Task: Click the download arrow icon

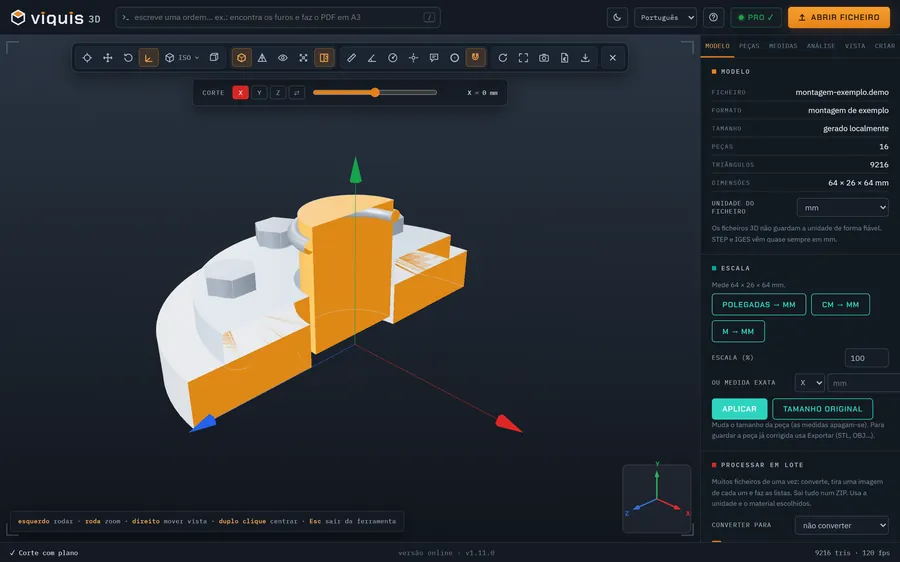Action: click(585, 58)
